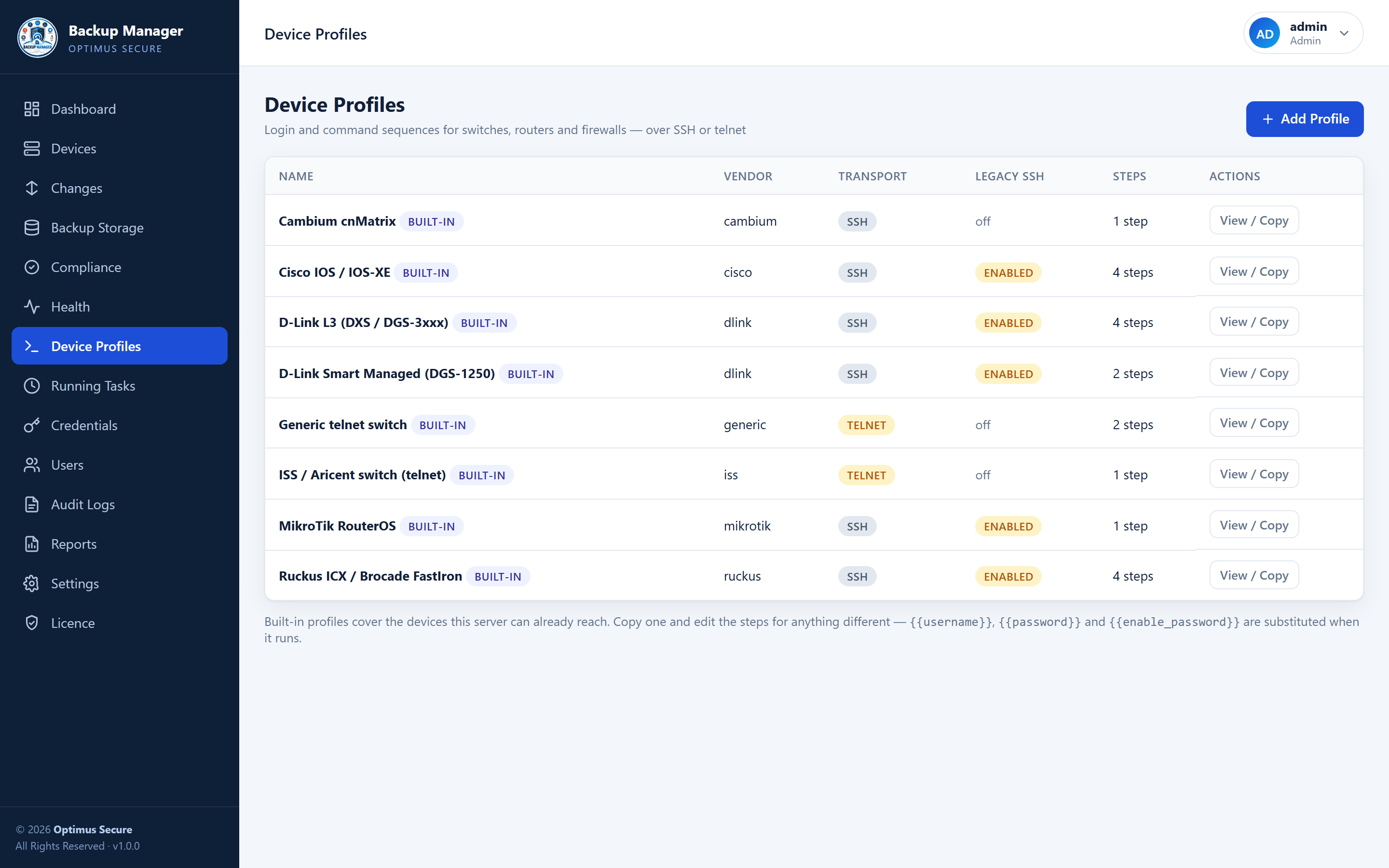
Task: Go to Dashboard menu item
Action: (120, 109)
